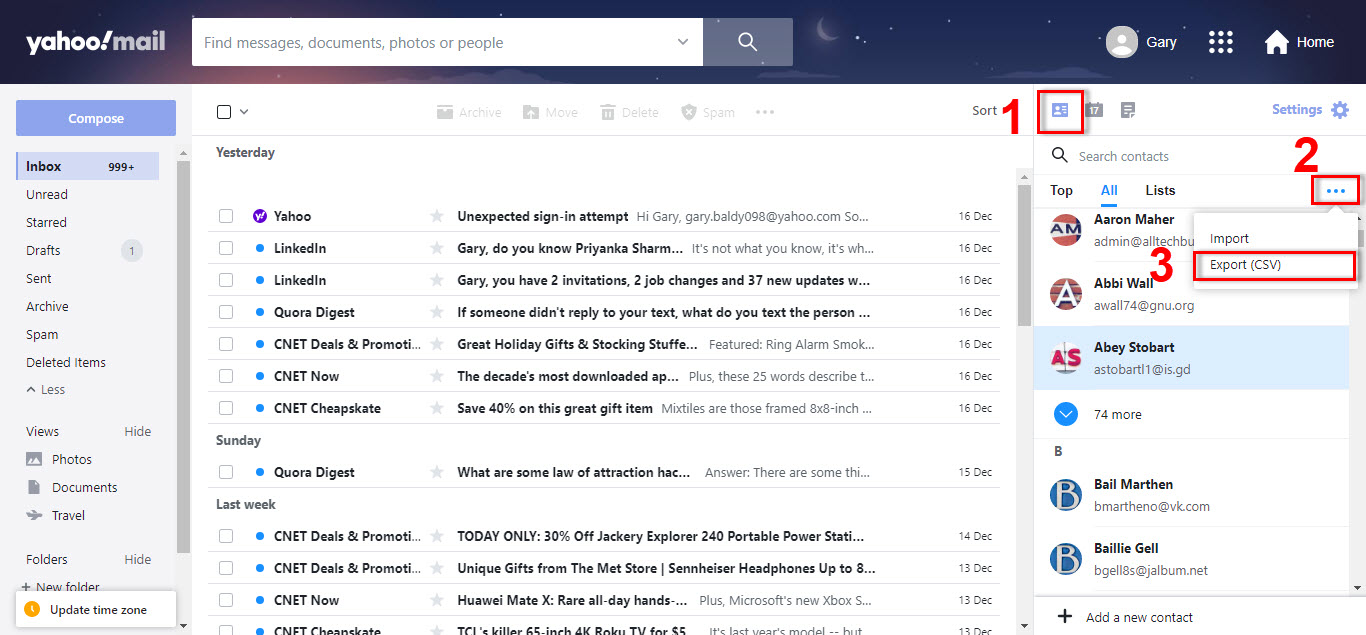Hide the Views section
Viewport: 1366px width, 635px height.
(138, 431)
